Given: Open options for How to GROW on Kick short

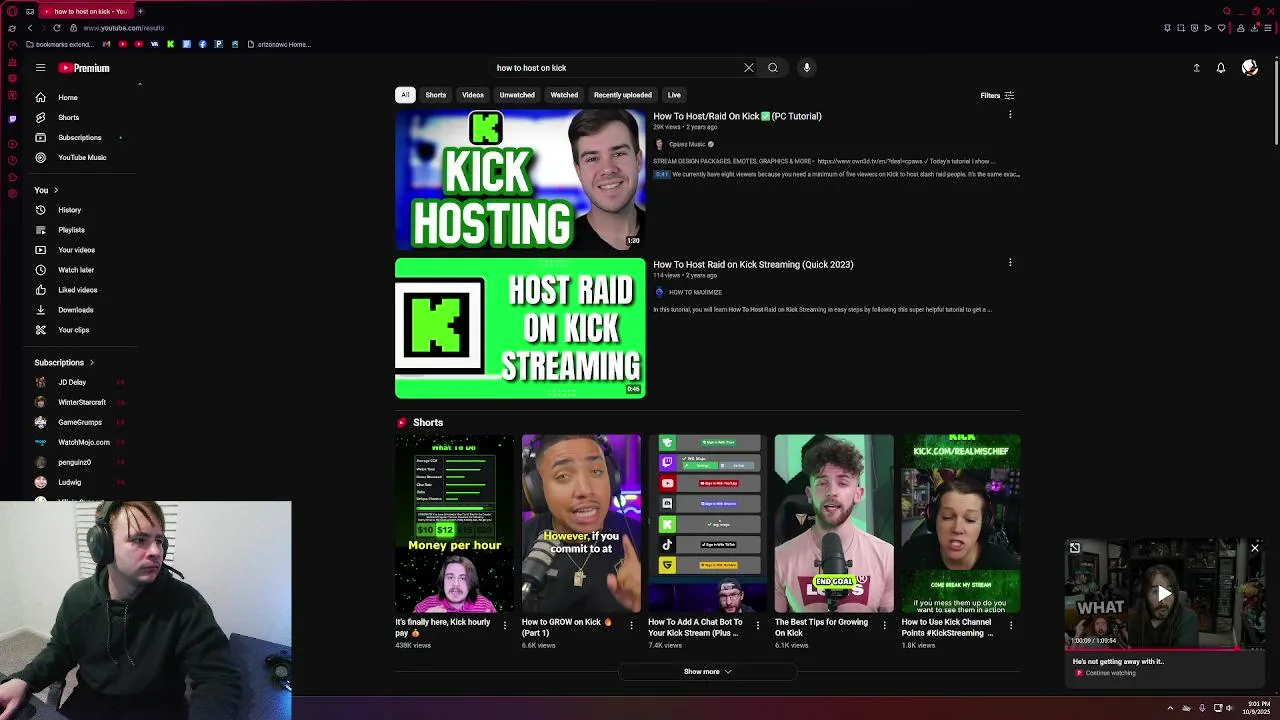Looking at the screenshot, I should tap(631, 626).
